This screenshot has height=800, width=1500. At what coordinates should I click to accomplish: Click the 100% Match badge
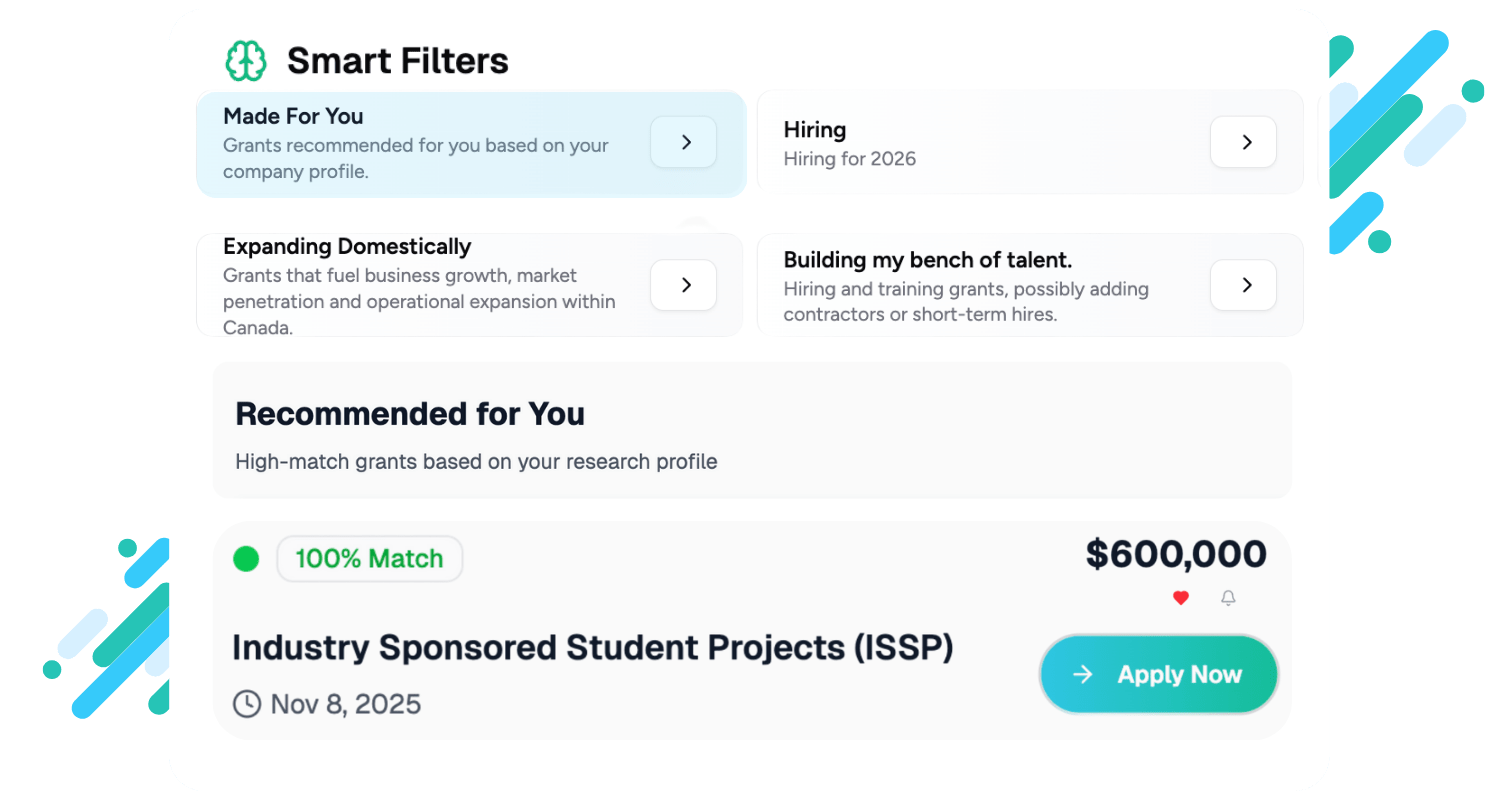(369, 559)
